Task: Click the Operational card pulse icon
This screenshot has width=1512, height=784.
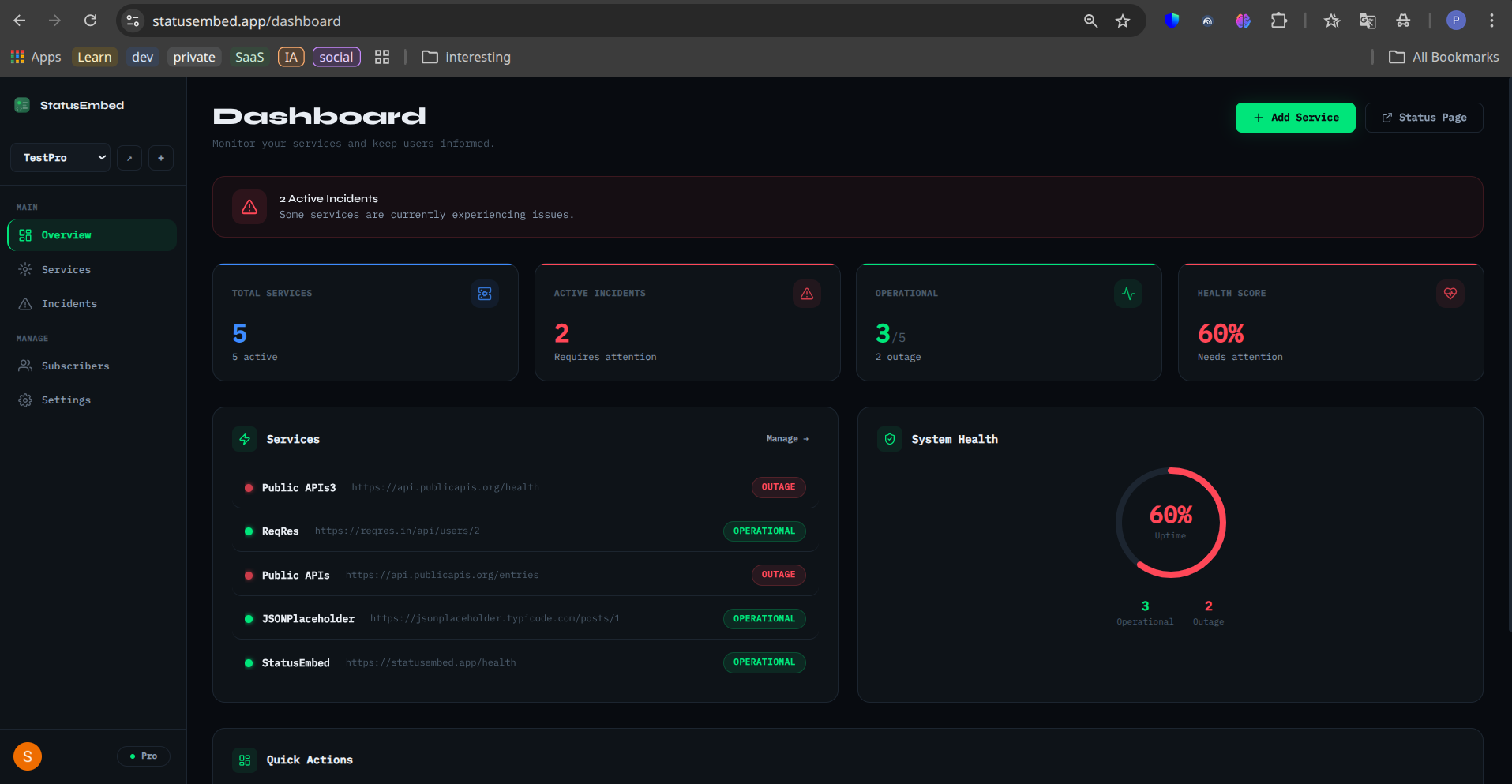Action: pyautogui.click(x=1128, y=294)
